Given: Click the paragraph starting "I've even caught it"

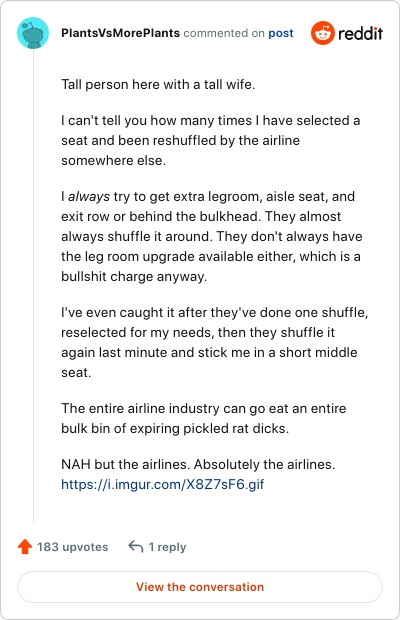Looking at the screenshot, I should coord(215,342).
